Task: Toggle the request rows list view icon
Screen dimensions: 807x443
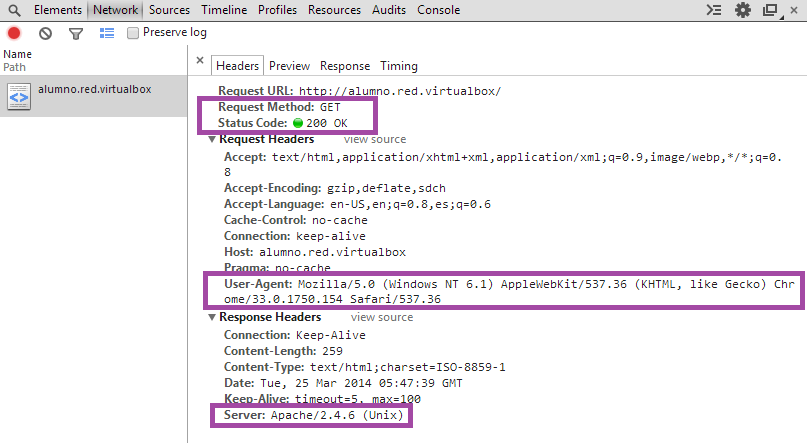Action: pyautogui.click(x=107, y=33)
